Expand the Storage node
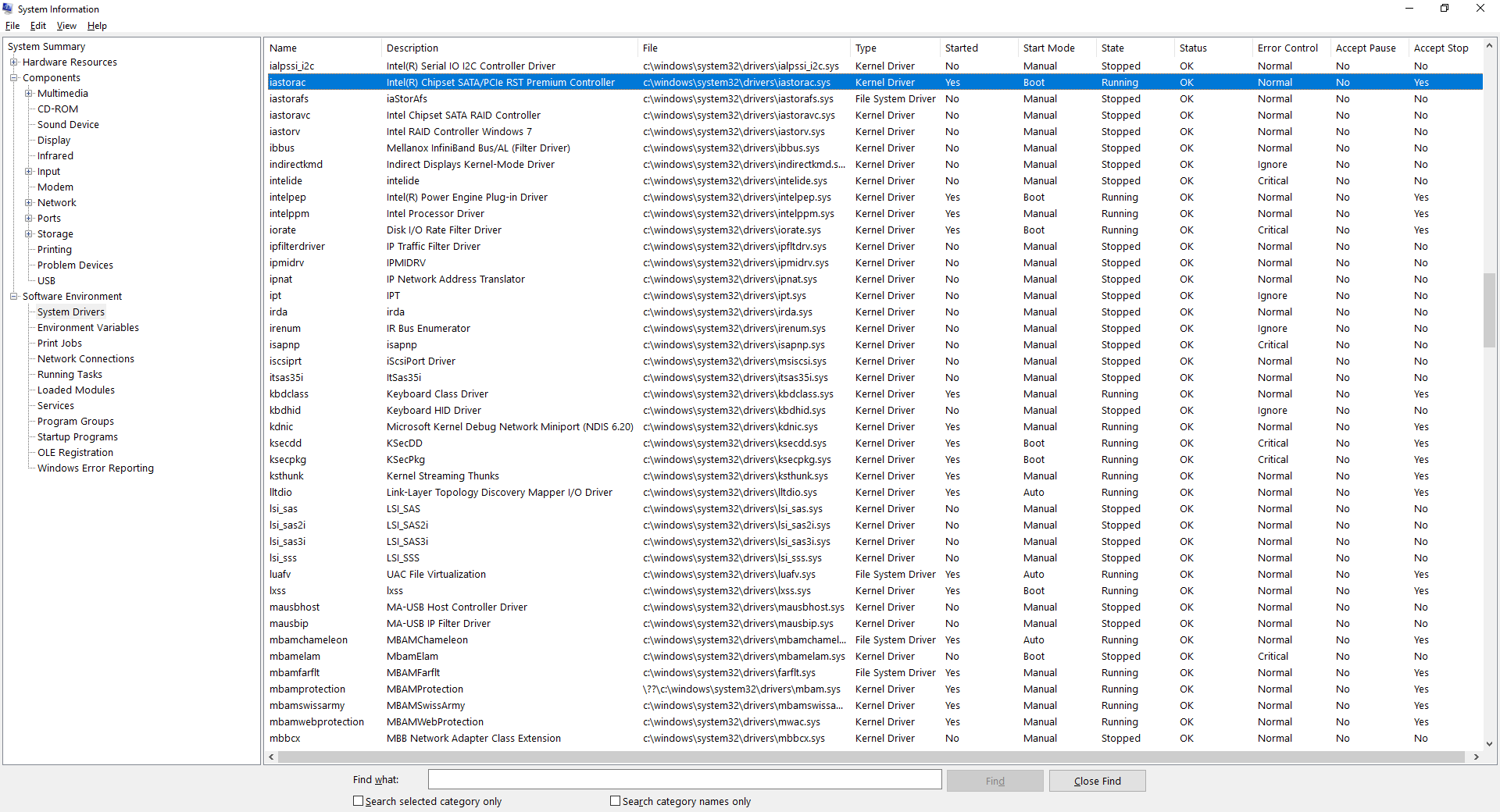The image size is (1500, 812). 29,233
